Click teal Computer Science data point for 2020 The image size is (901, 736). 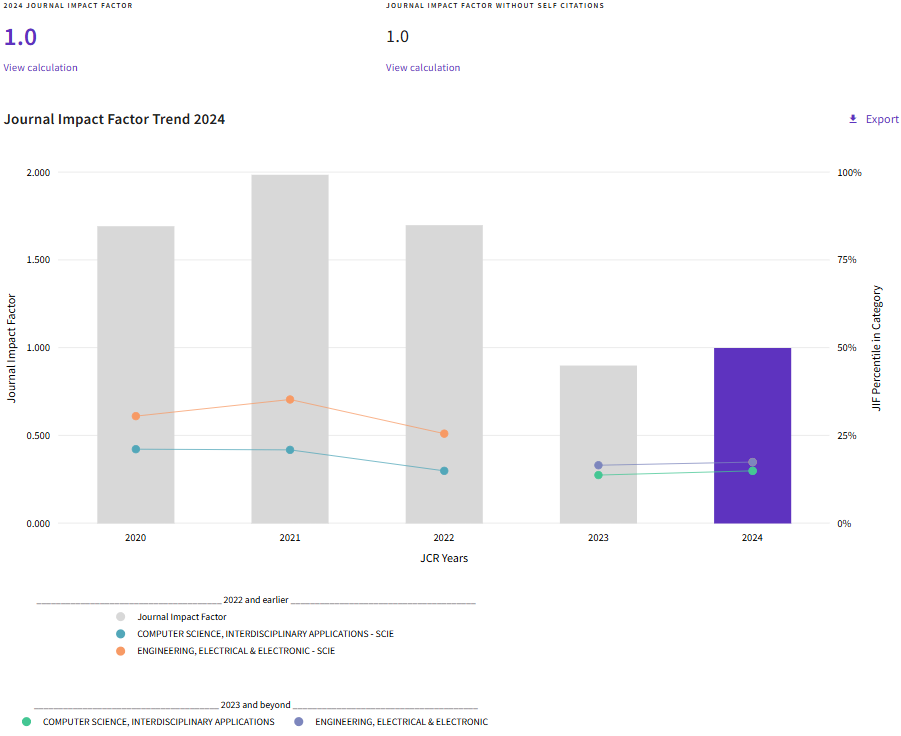pos(136,449)
